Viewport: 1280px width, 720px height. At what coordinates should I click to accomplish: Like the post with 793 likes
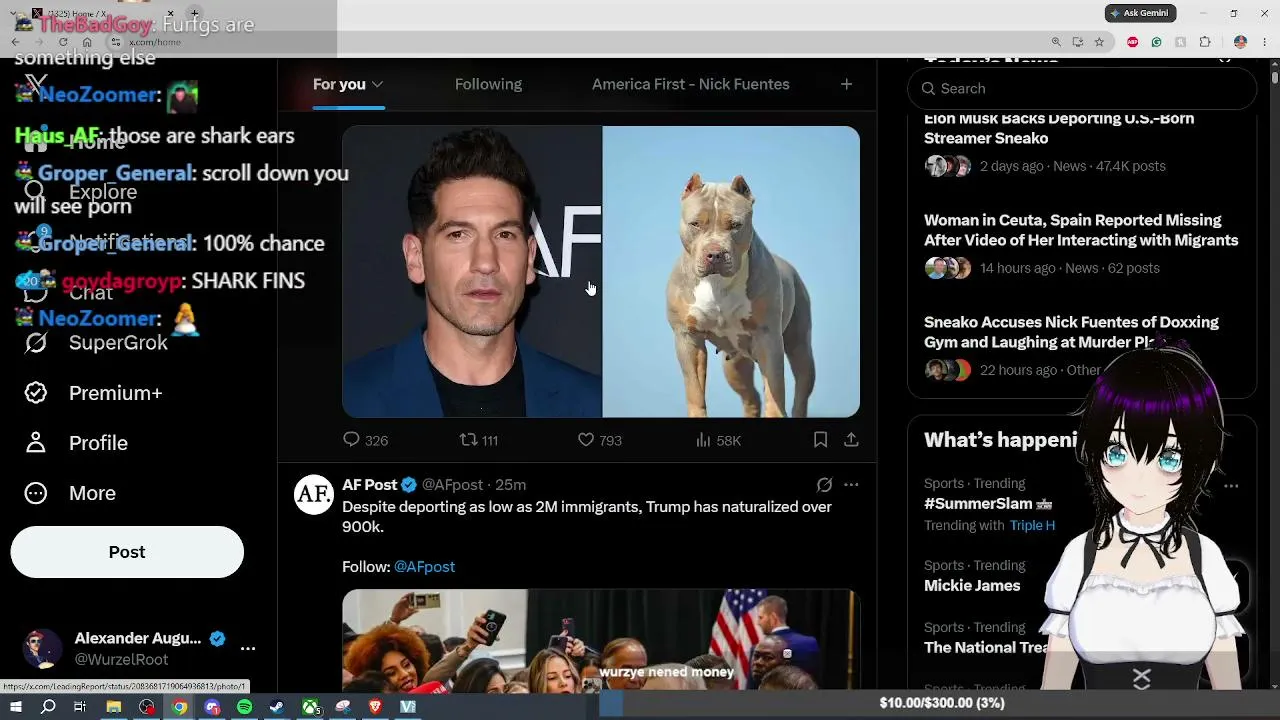[x=600, y=440]
